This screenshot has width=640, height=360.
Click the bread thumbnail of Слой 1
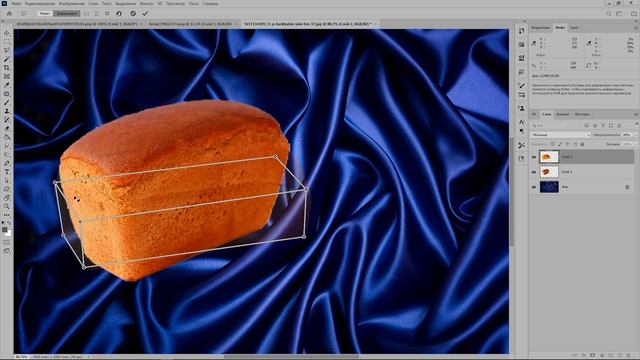[x=549, y=172]
